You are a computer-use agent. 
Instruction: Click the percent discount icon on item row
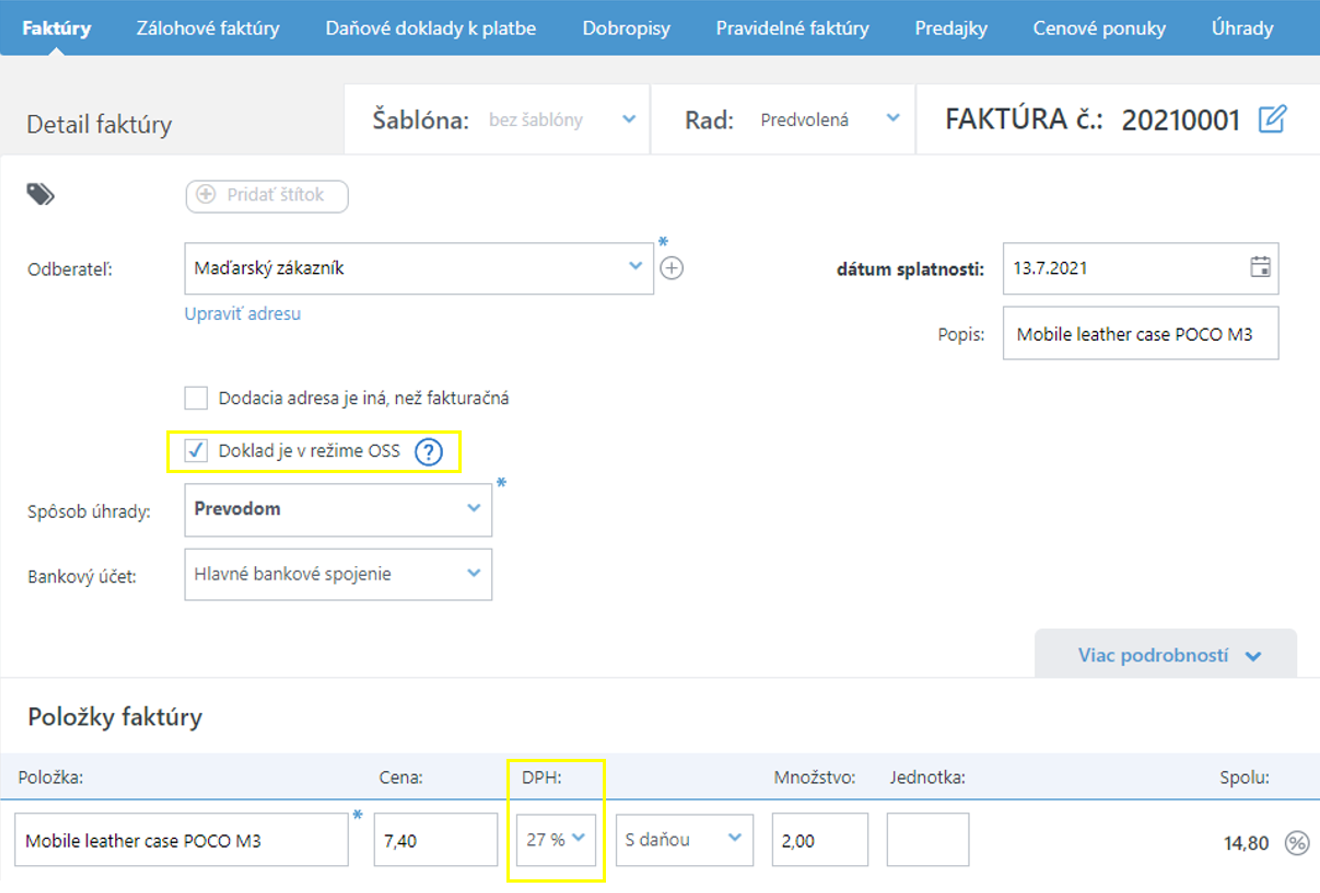click(x=1297, y=843)
